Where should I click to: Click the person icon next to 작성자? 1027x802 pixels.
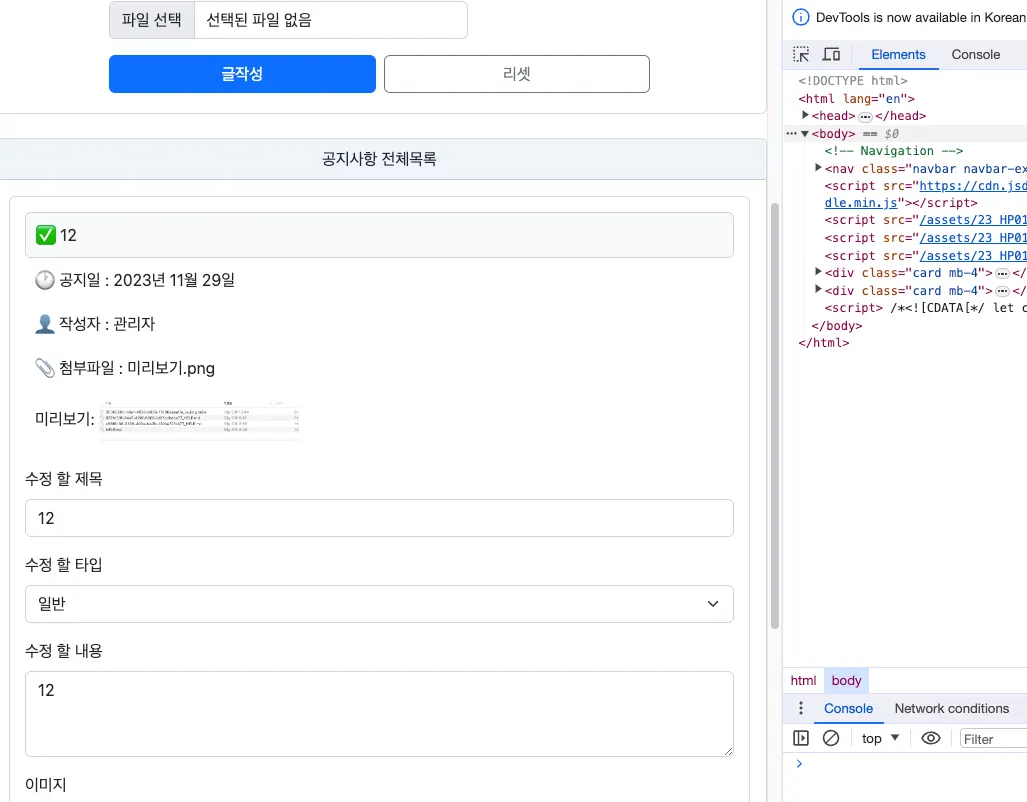point(45,324)
